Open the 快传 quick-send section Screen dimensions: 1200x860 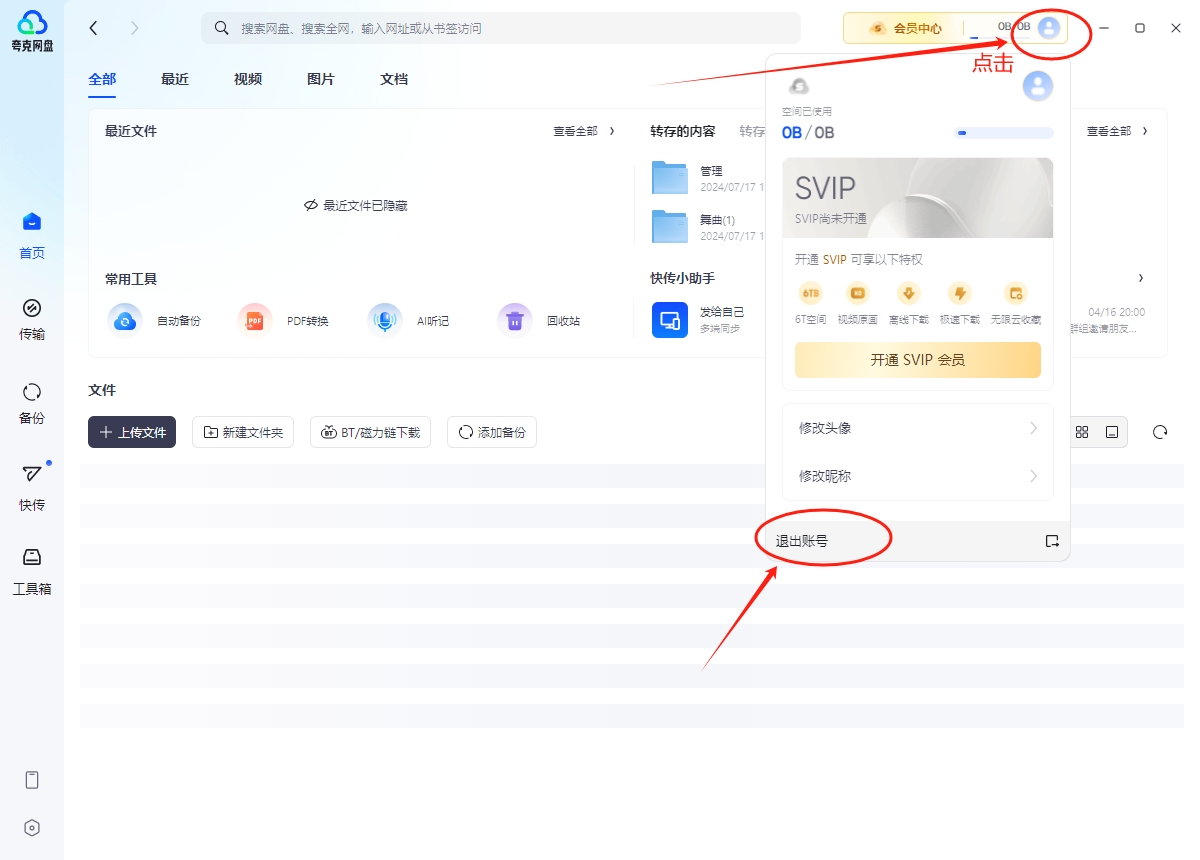(x=32, y=487)
